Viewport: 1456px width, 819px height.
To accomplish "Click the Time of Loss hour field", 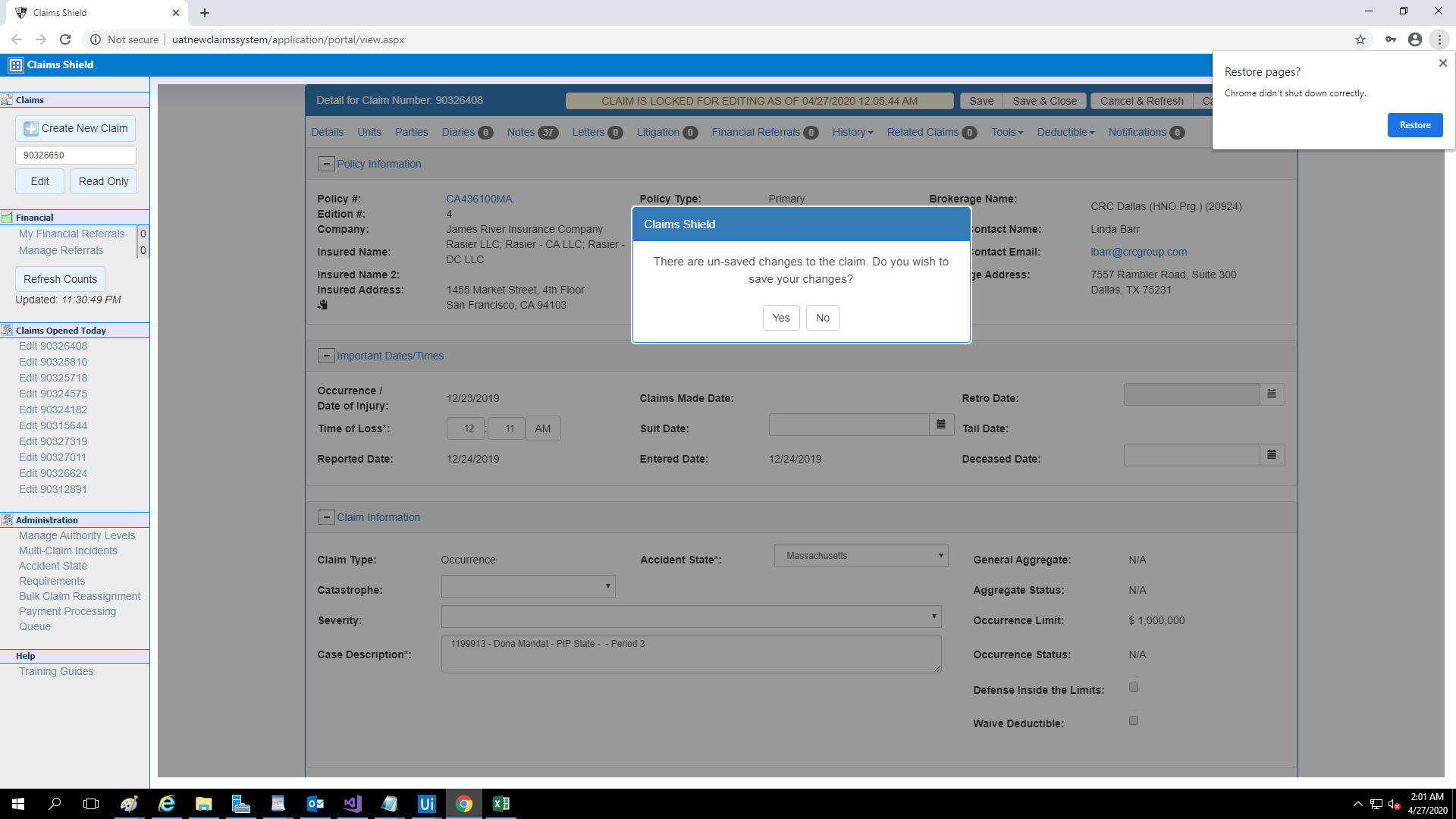I will tap(466, 428).
